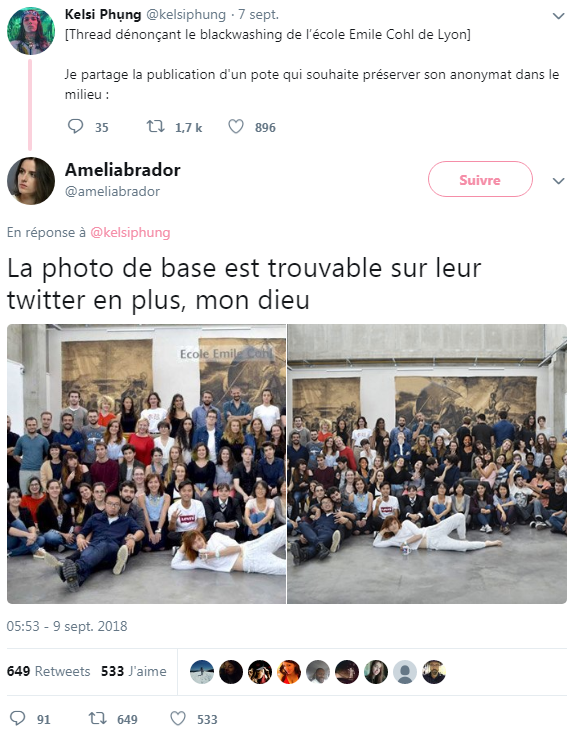Reply to Ameliabrador's tweet via comment icon
This screenshot has height=738, width=570.
[17, 718]
